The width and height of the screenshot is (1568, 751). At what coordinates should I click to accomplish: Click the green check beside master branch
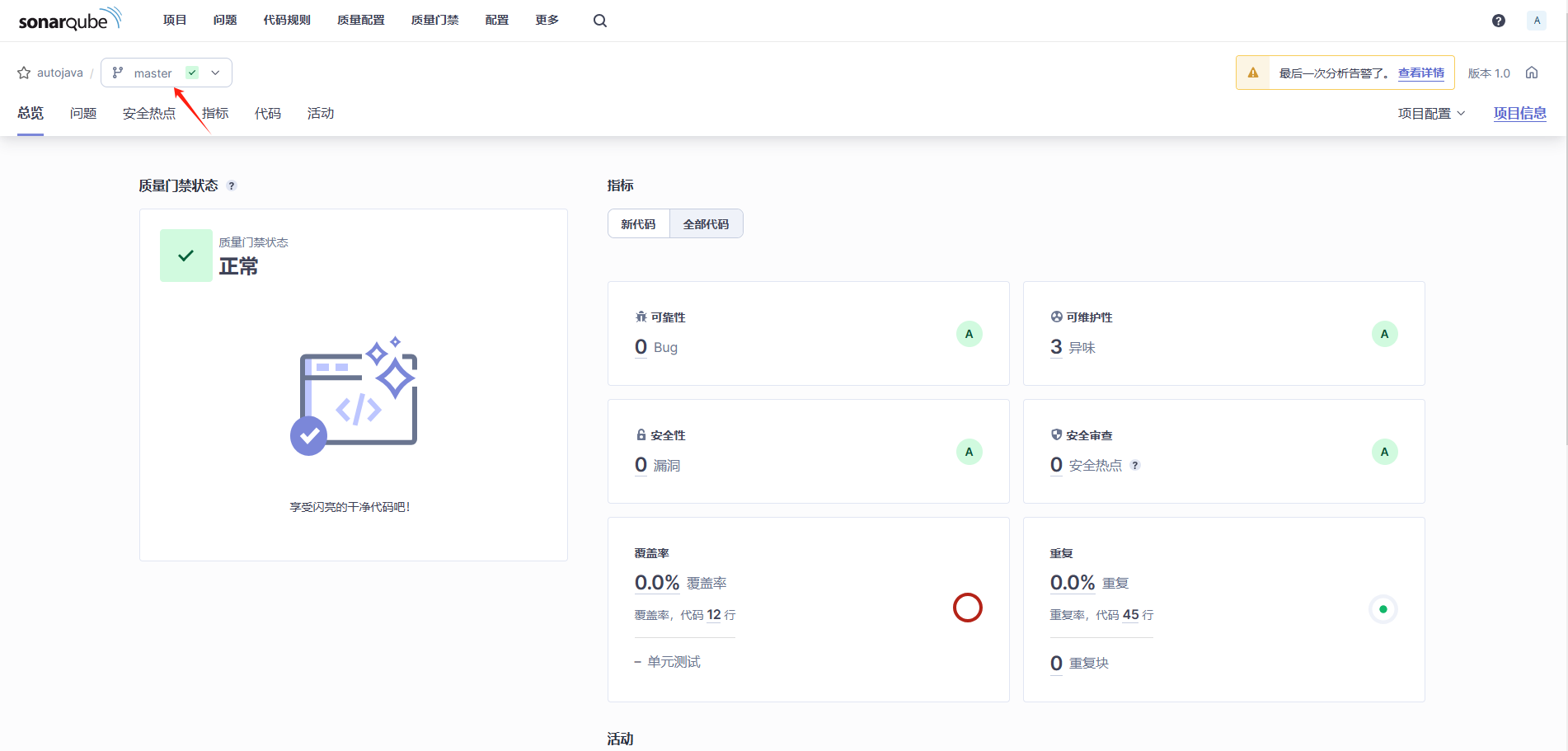[192, 73]
